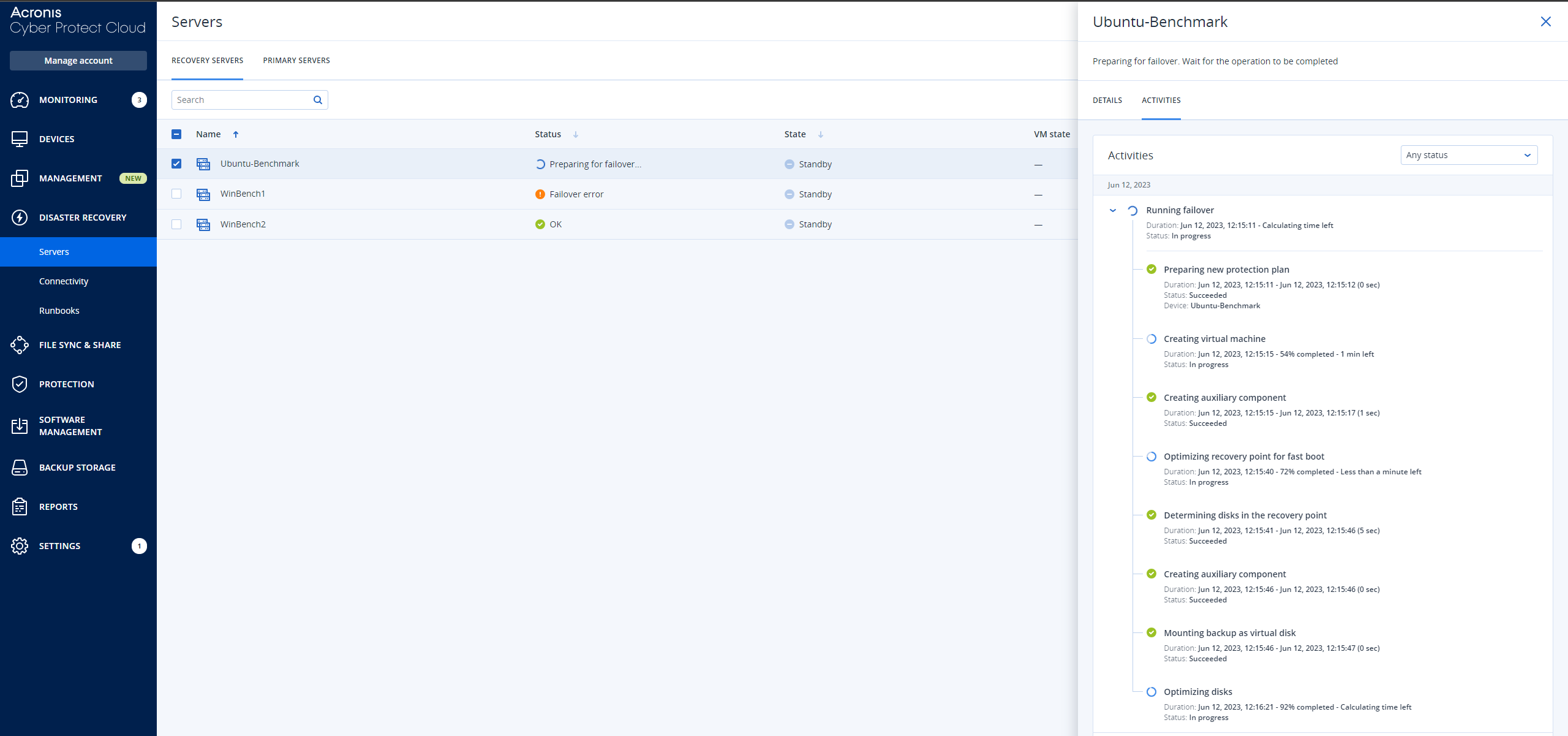Click the Software Management icon

(20, 426)
